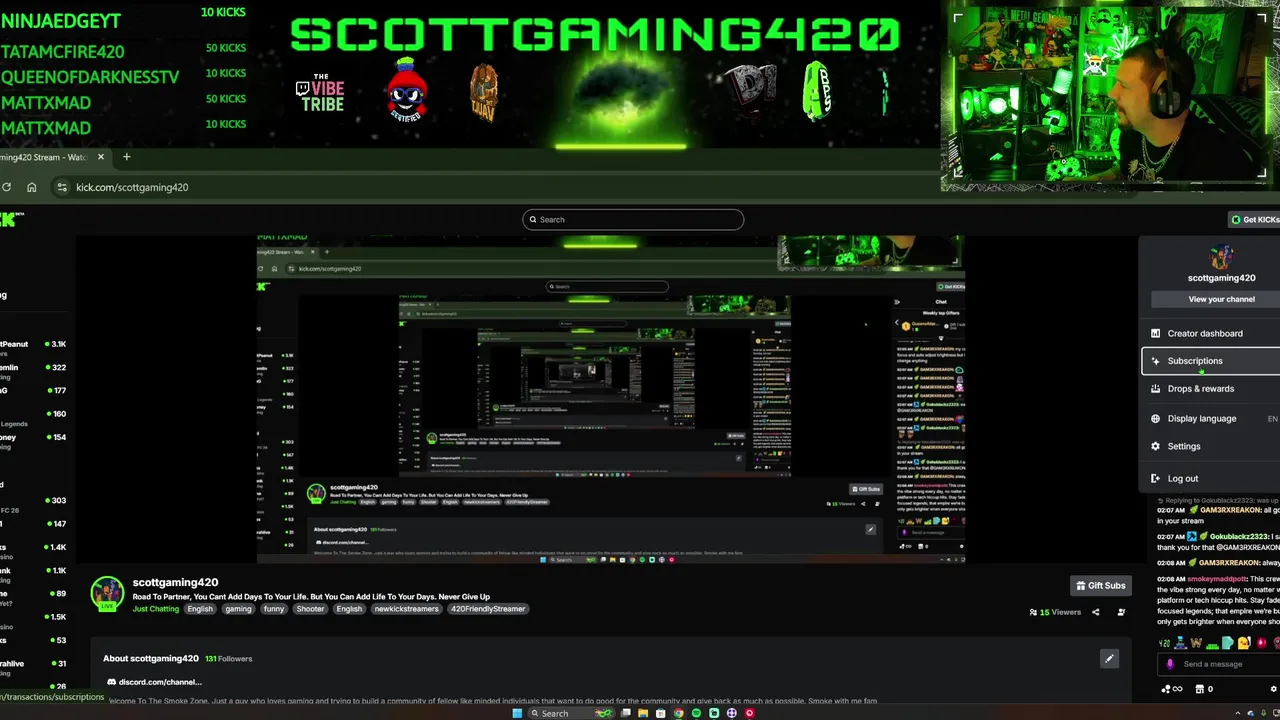Open Google Chrome from the taskbar
This screenshot has width=1280, height=720.
pos(678,713)
